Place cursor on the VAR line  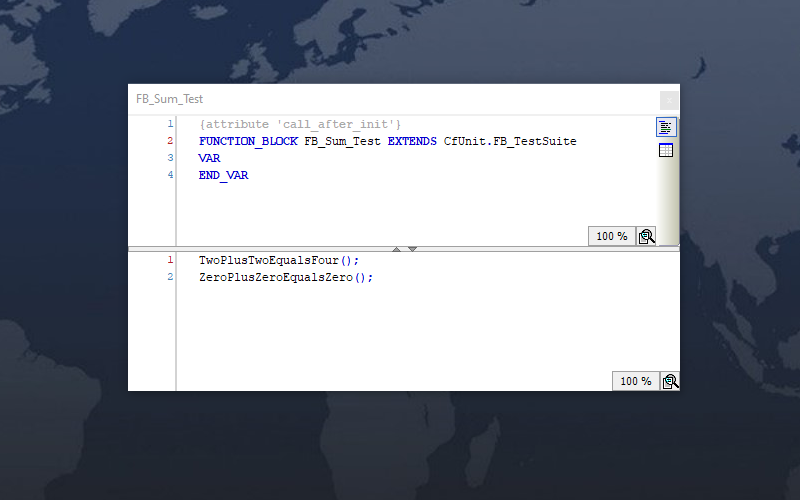coord(209,158)
